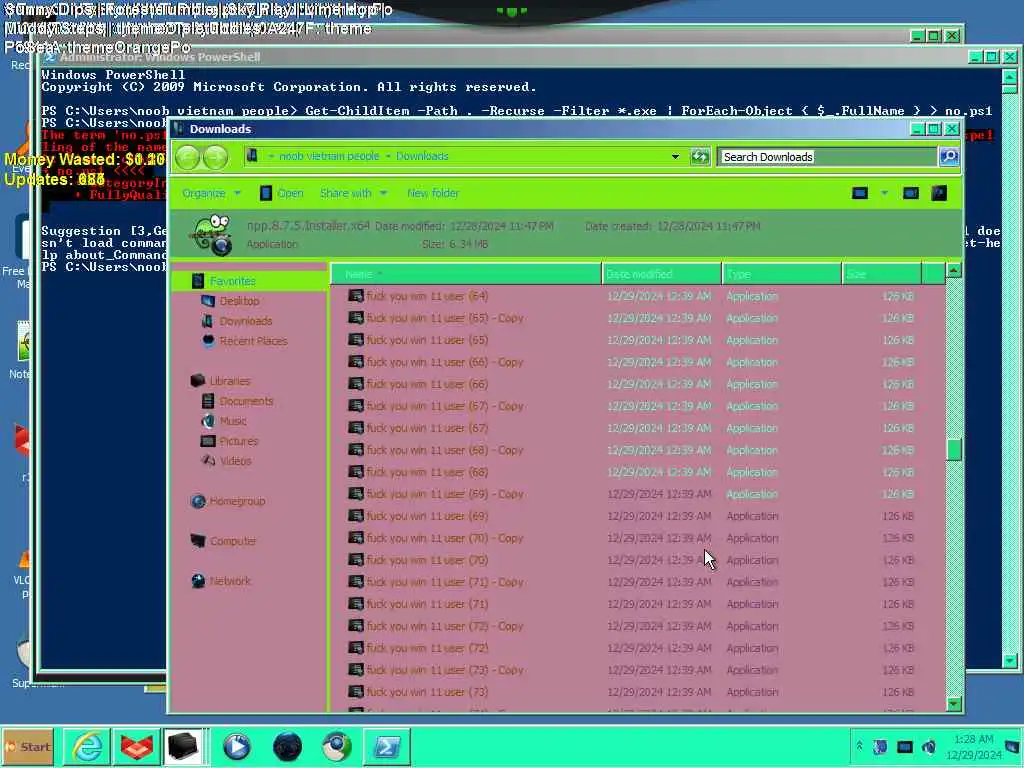Select Downloads in navigation pane
Viewport: 1024px width, 768px height.
[x=245, y=321]
